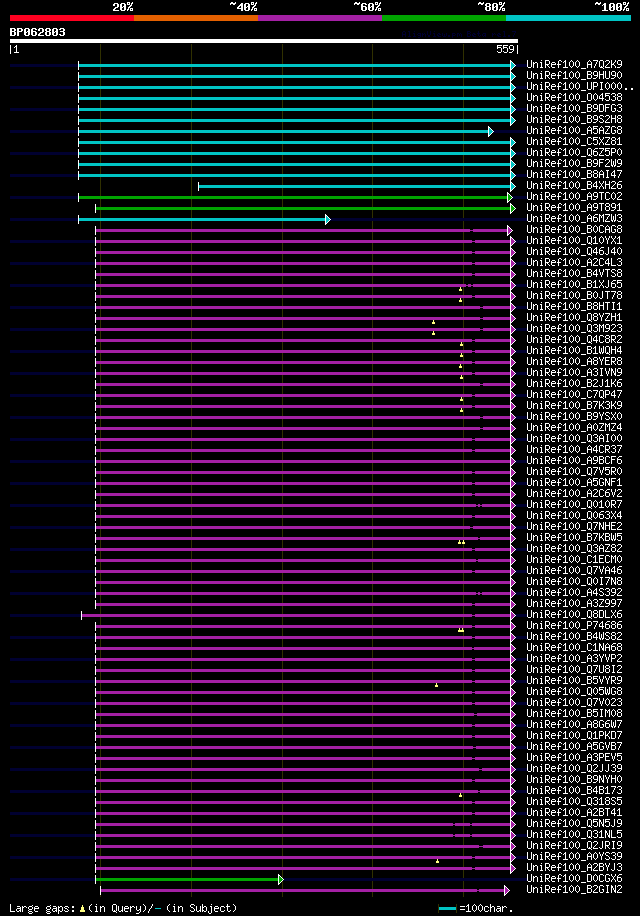Open hit UniRef100_D0CGX6
The image size is (640, 916).
[574, 879]
